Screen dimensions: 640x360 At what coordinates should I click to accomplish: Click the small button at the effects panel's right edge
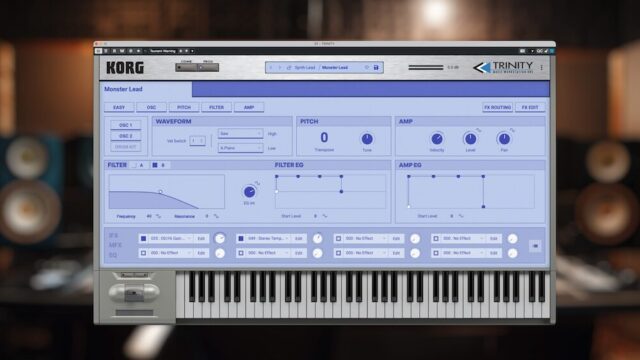[536, 246]
